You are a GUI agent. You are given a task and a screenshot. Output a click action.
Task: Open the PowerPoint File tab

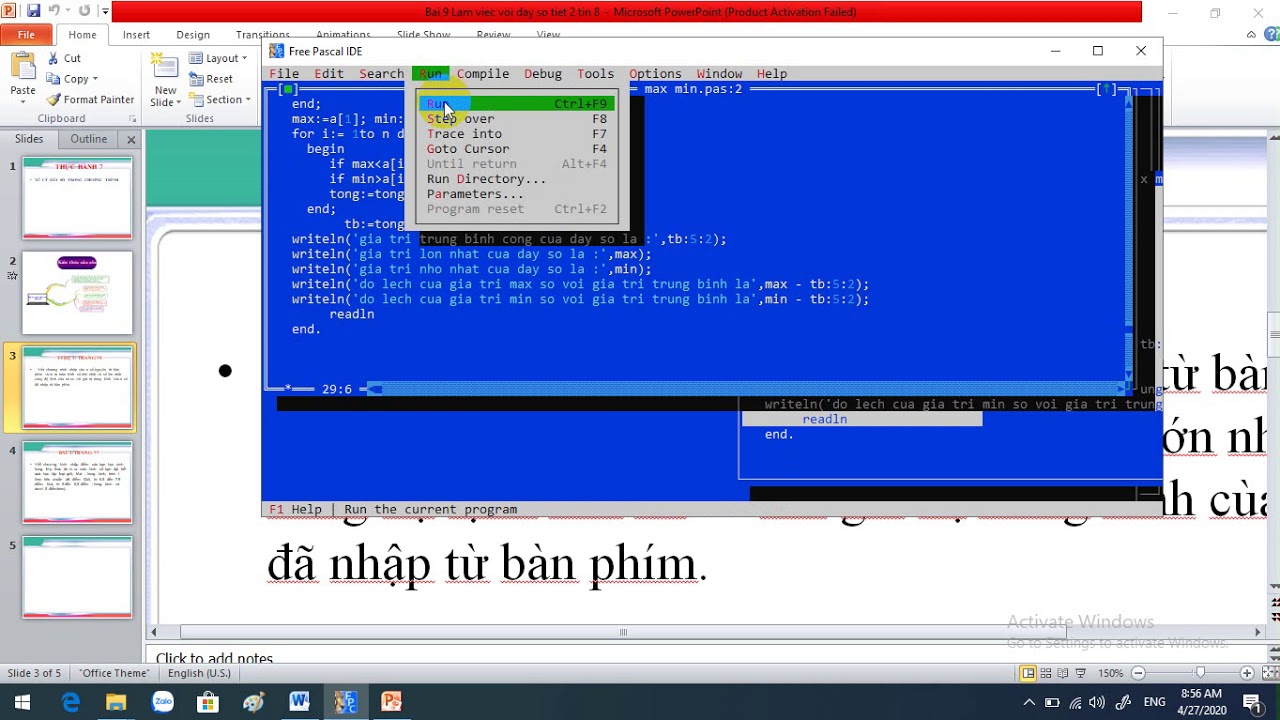pos(26,34)
